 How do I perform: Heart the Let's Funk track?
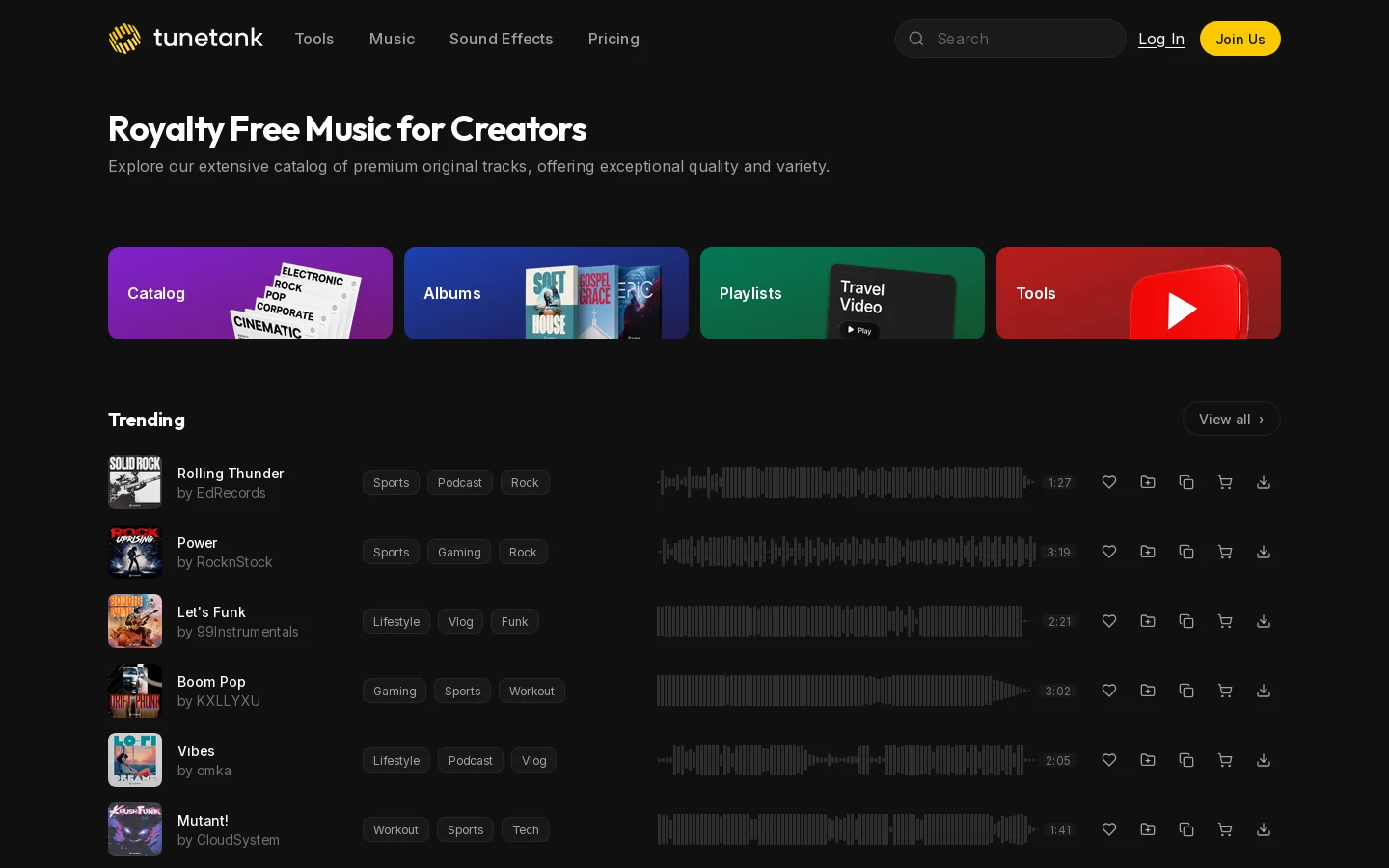tap(1109, 621)
